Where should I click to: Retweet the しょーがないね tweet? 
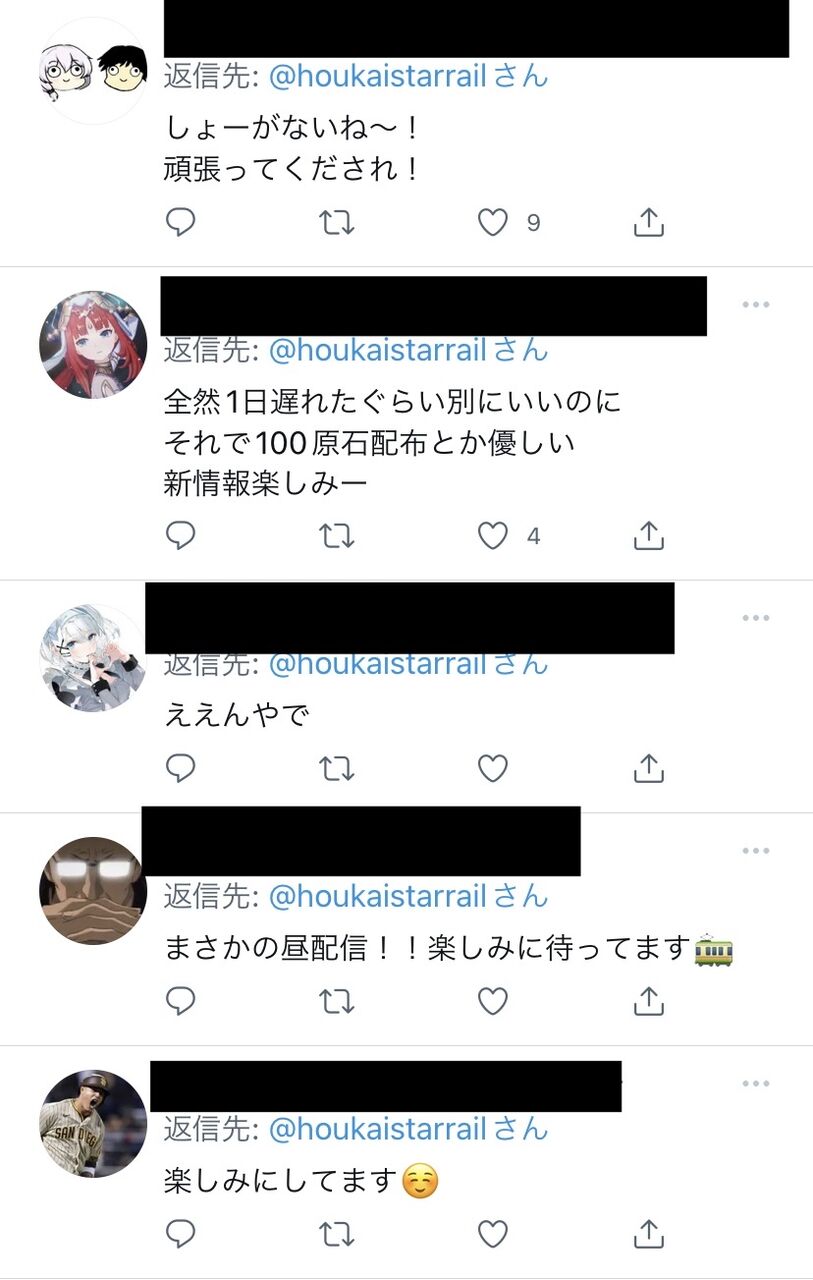tap(337, 222)
